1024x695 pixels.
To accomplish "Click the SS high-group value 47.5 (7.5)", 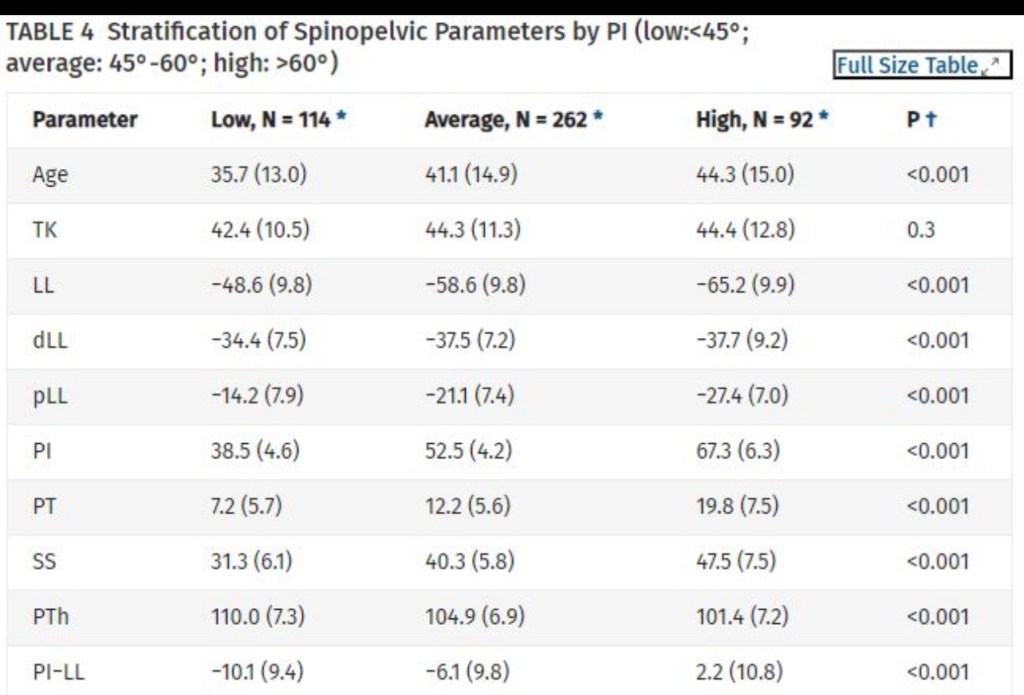I will (x=735, y=561).
